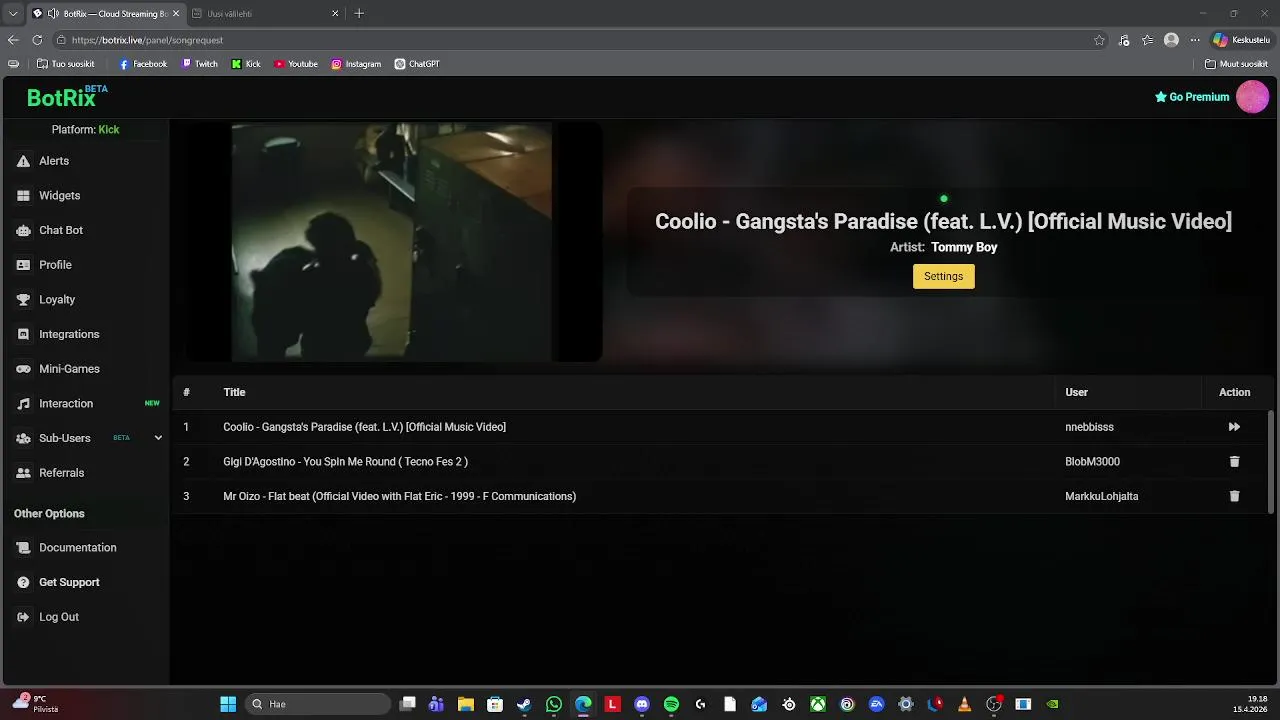Viewport: 1280px width, 720px height.
Task: Expand the Sub-Users submenu chevron
Action: click(x=158, y=438)
